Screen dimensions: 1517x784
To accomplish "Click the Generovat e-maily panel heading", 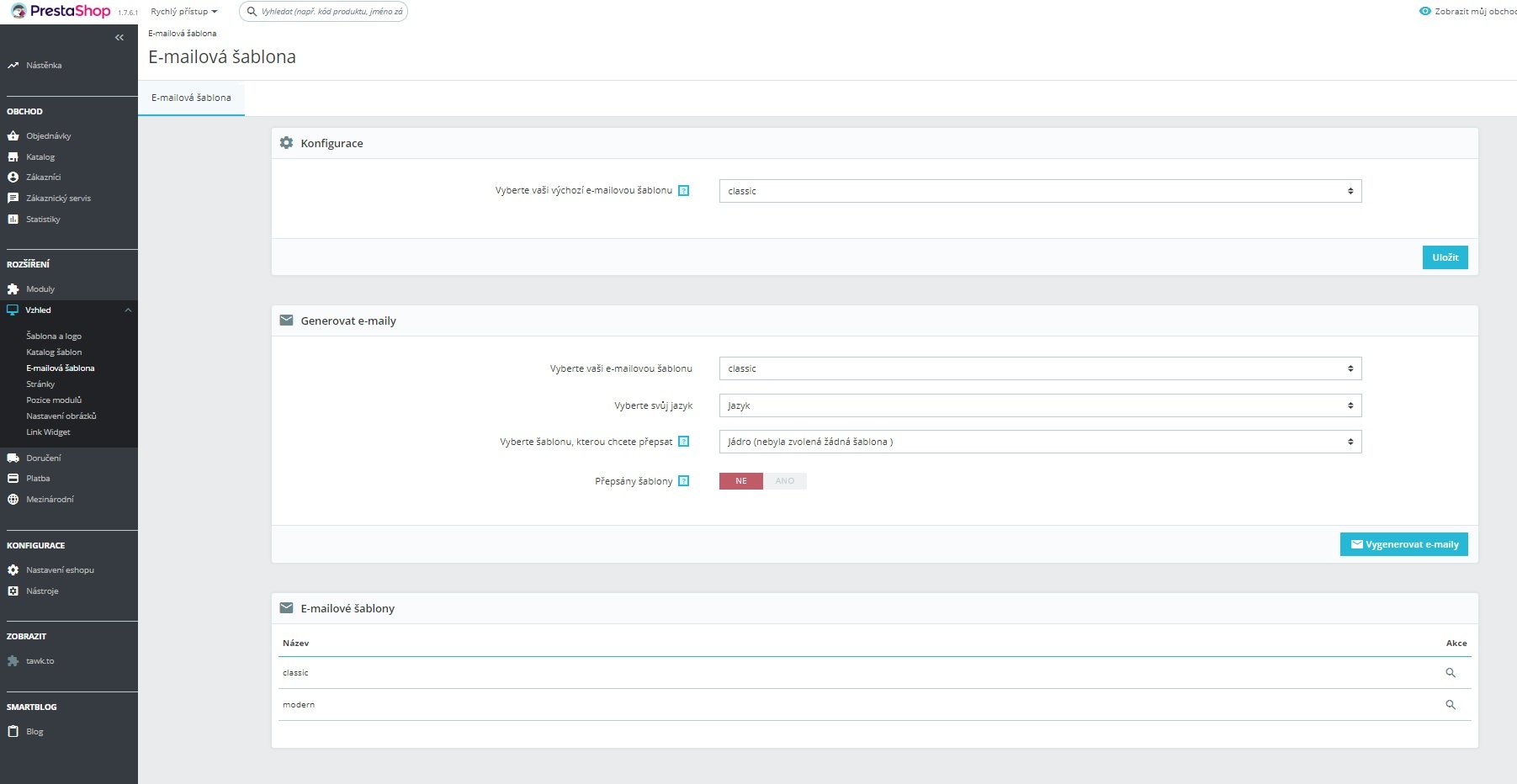I will 348,321.
